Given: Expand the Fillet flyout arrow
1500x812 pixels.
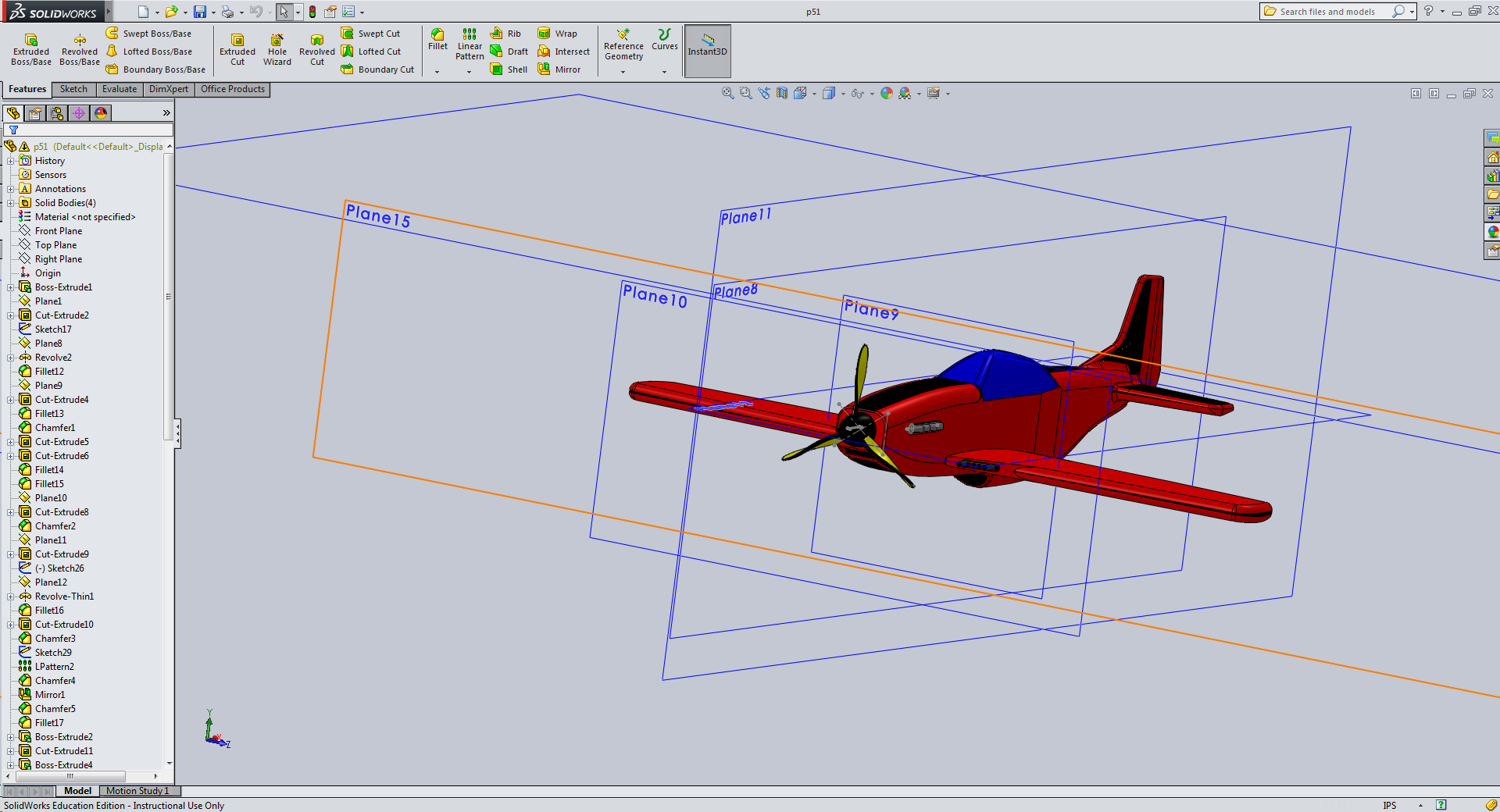Looking at the screenshot, I should (437, 72).
